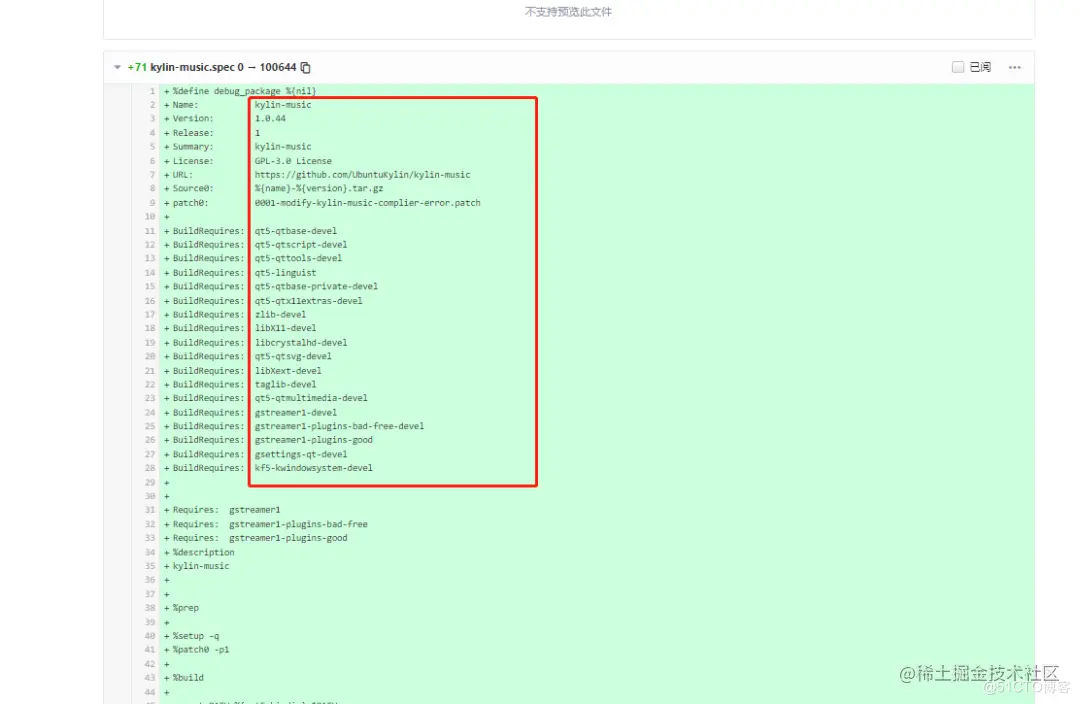Select line number 1
This screenshot has height=704, width=1080.
[x=152, y=91]
